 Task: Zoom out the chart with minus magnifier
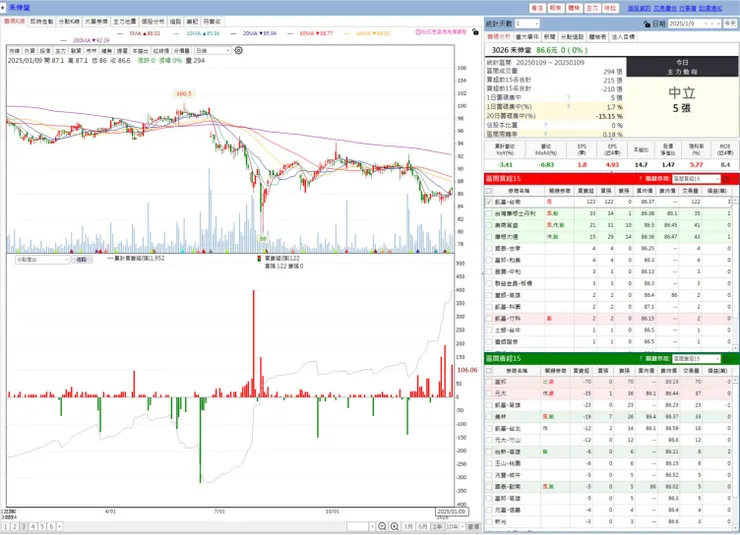(382, 527)
